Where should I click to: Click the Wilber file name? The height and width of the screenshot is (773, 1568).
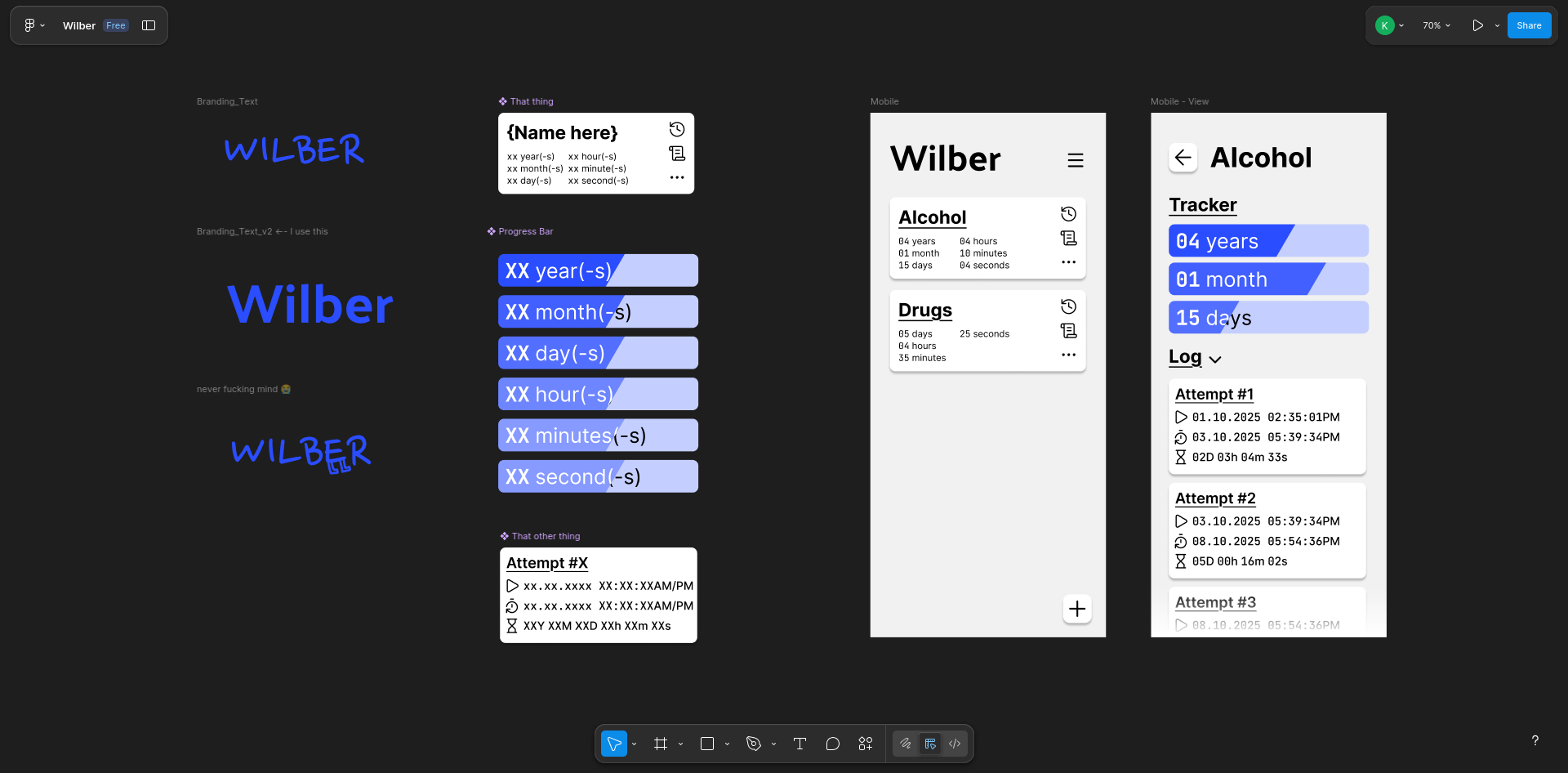(x=79, y=25)
